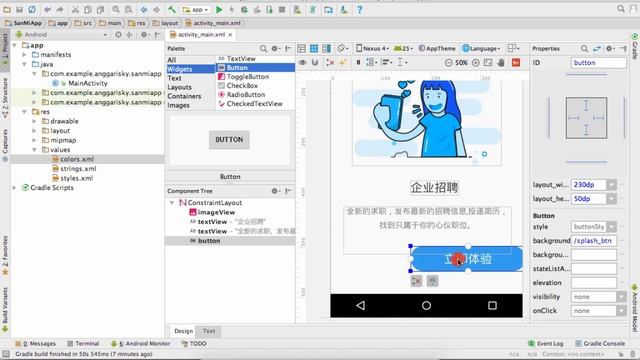Search the Palette with magnifier icon

coord(263,49)
